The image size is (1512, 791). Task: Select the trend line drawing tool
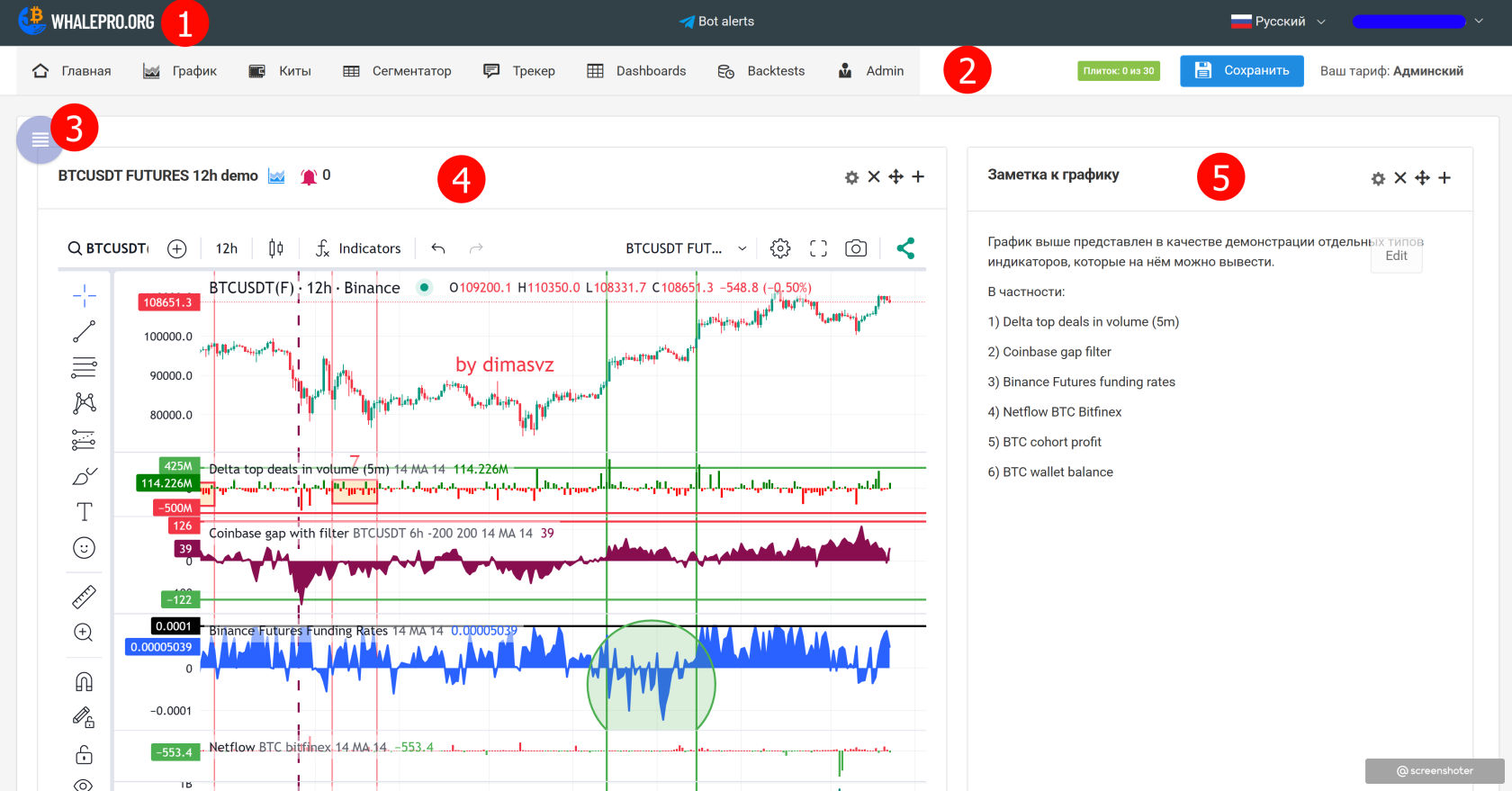point(84,332)
